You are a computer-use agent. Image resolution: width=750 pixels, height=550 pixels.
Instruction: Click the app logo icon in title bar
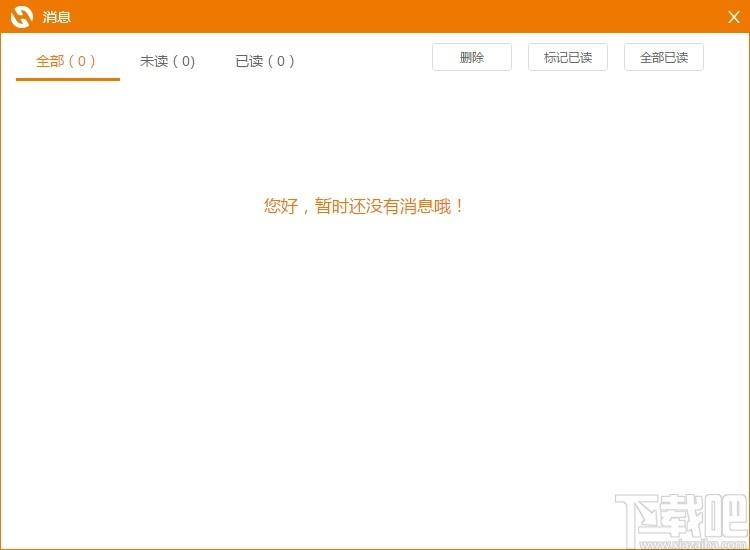pos(22,17)
